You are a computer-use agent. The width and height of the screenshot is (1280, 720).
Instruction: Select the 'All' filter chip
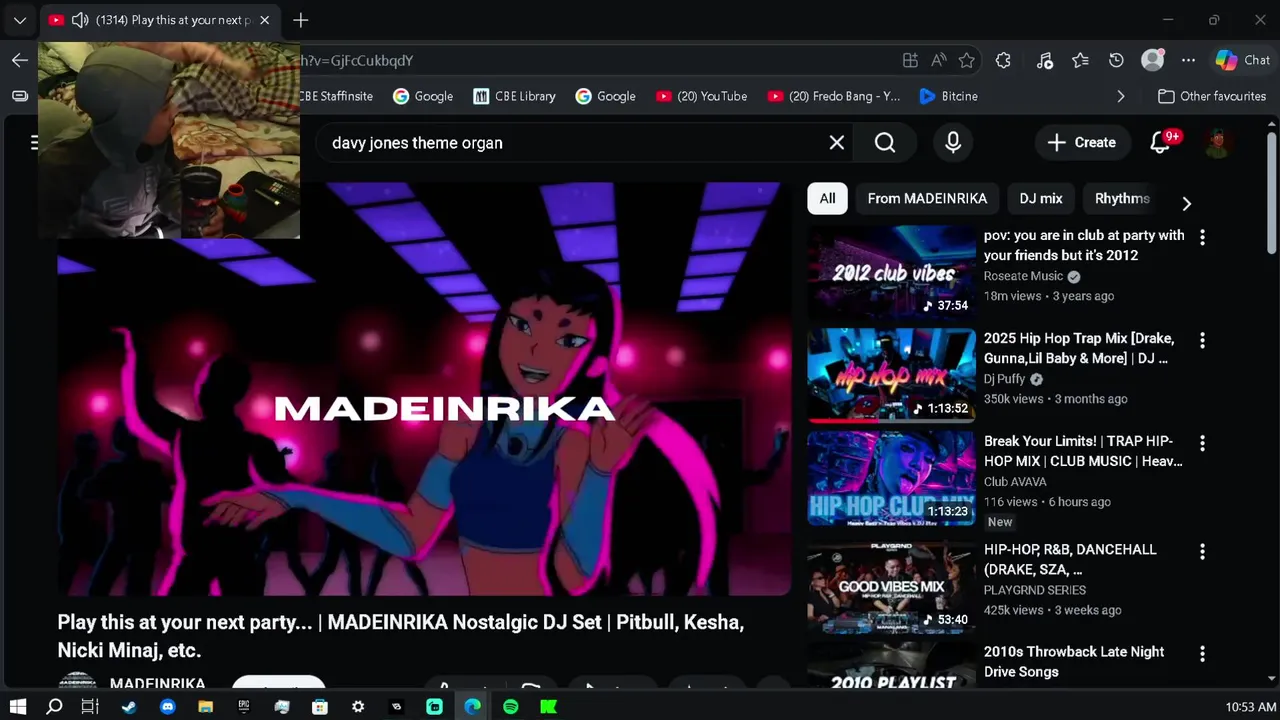tap(827, 198)
